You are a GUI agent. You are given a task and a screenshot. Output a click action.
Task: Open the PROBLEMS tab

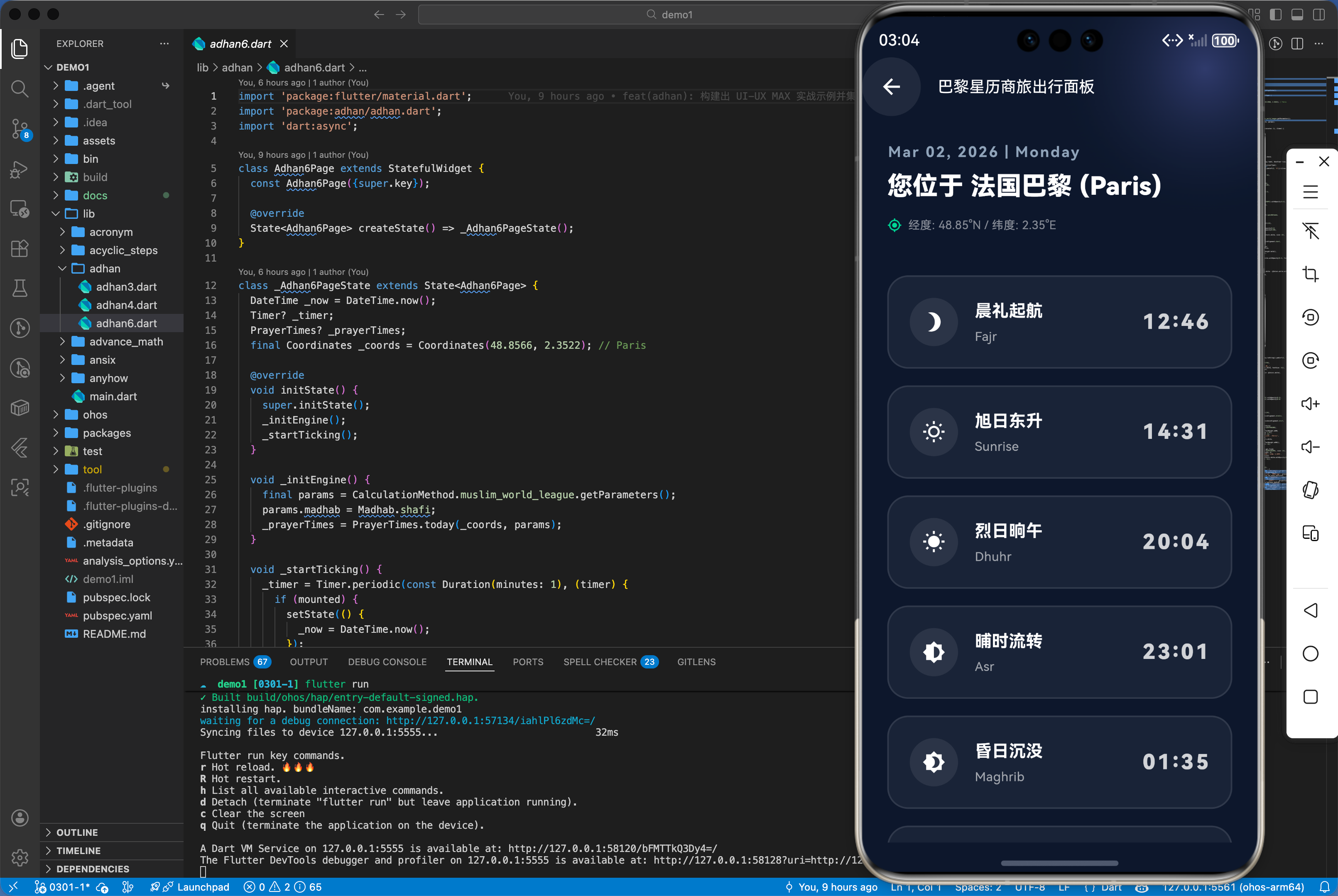225,662
